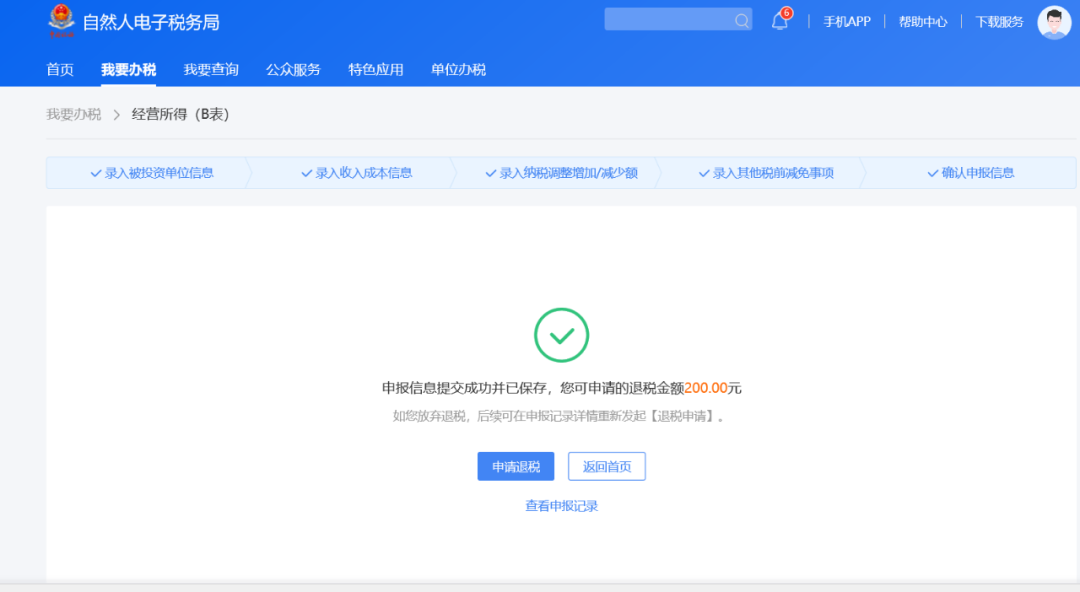
Task: Select the 录入被投资单位信息 completed step
Action: coord(150,172)
